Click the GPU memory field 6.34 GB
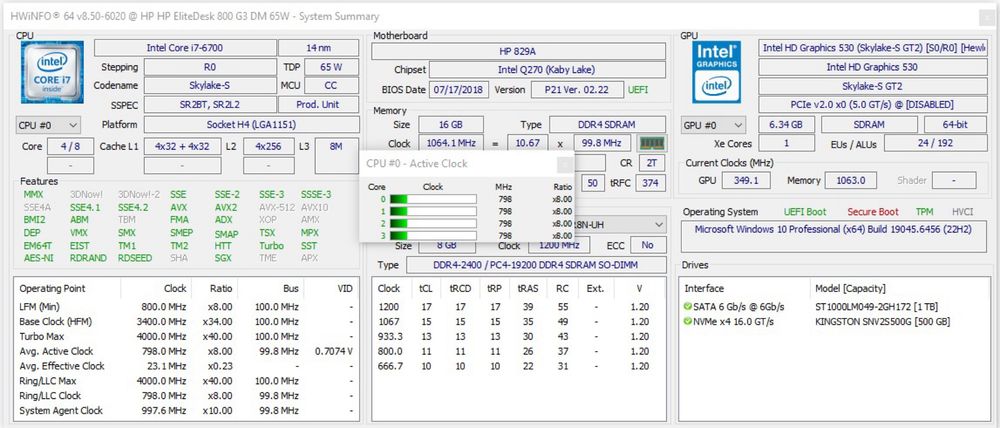 point(786,125)
